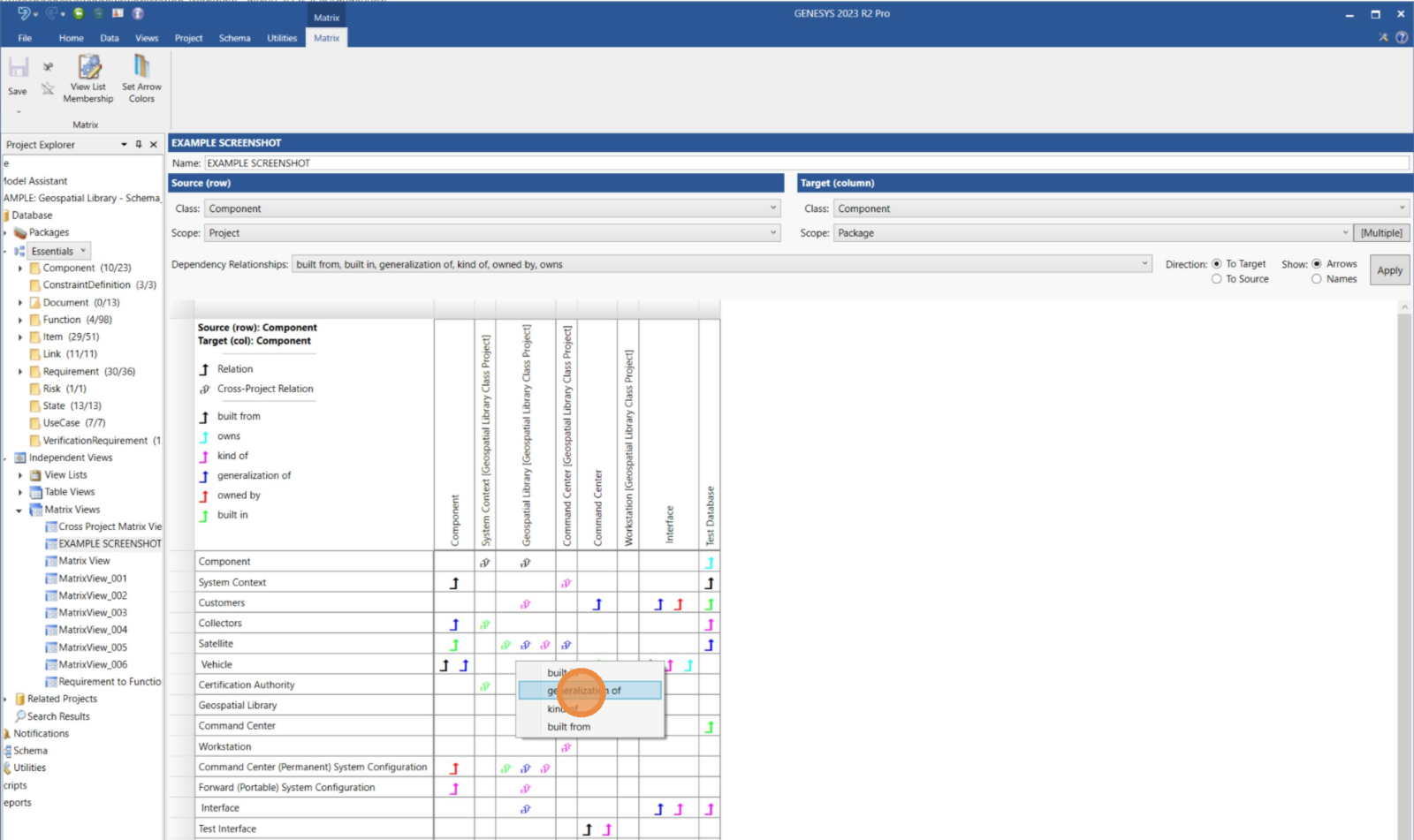Click the [Multiple] scope button
The height and width of the screenshot is (840, 1414).
click(x=1381, y=233)
